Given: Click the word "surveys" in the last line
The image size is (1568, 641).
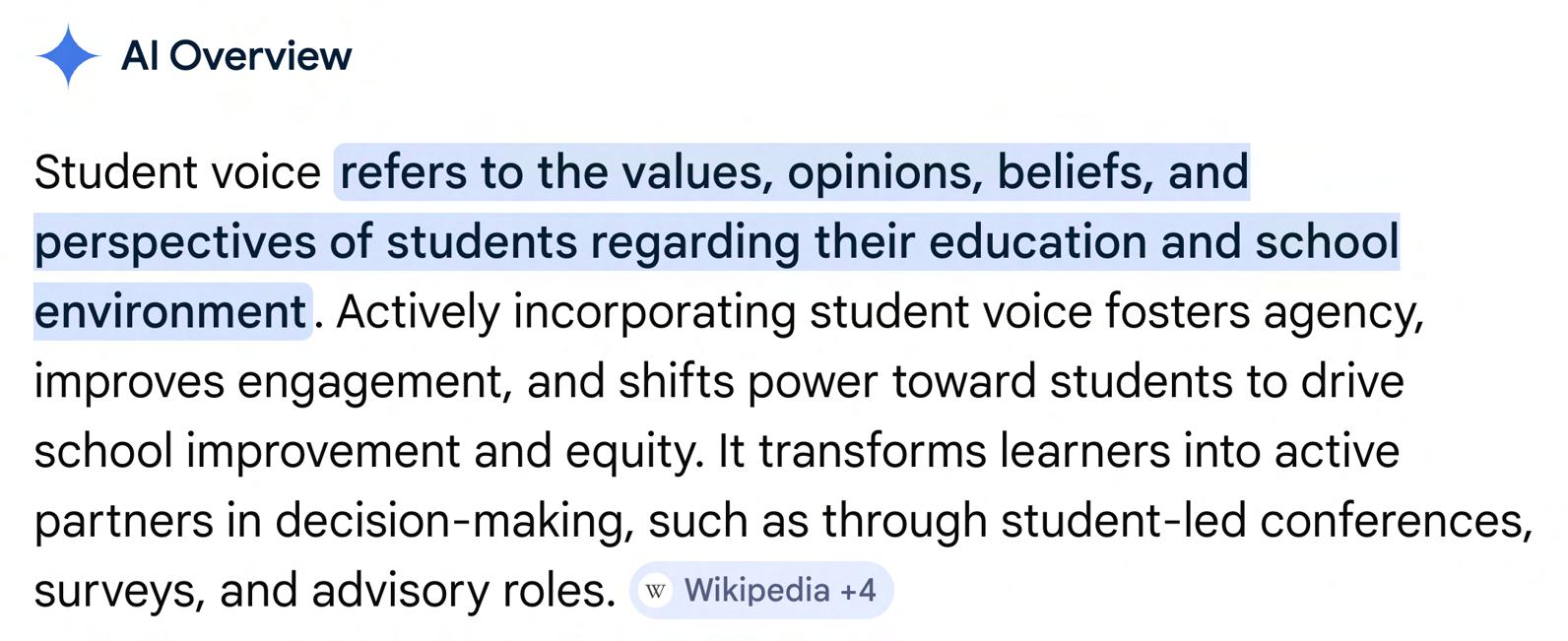Looking at the screenshot, I should click(x=118, y=591).
